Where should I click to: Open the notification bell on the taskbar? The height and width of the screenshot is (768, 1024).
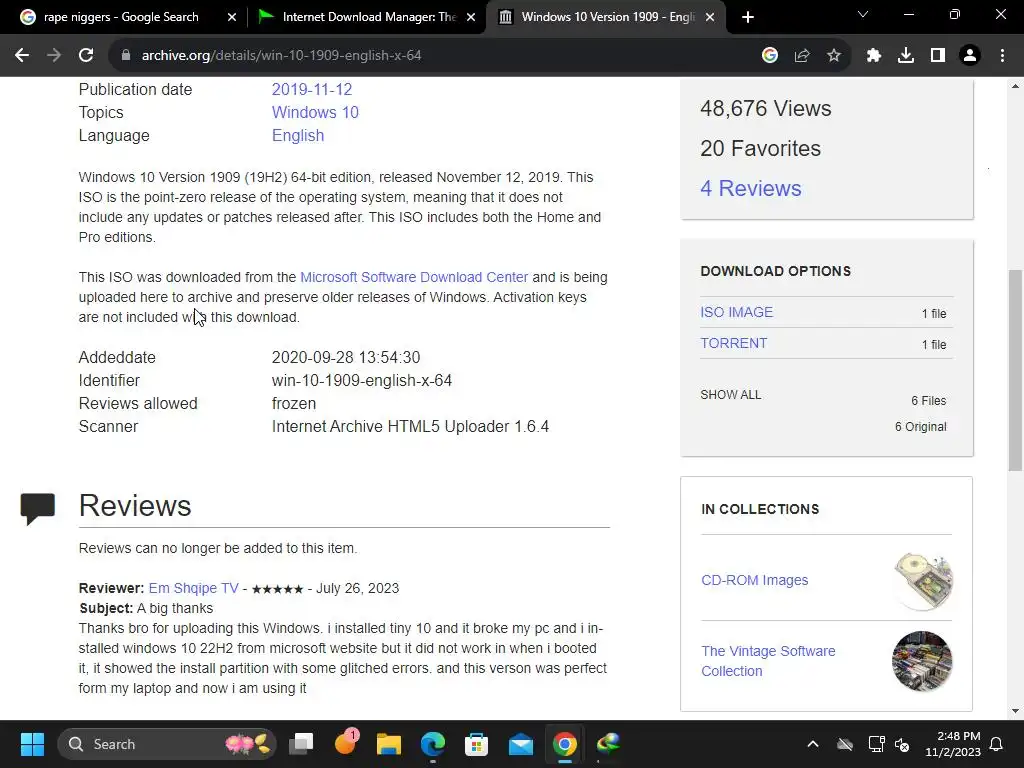(997, 744)
